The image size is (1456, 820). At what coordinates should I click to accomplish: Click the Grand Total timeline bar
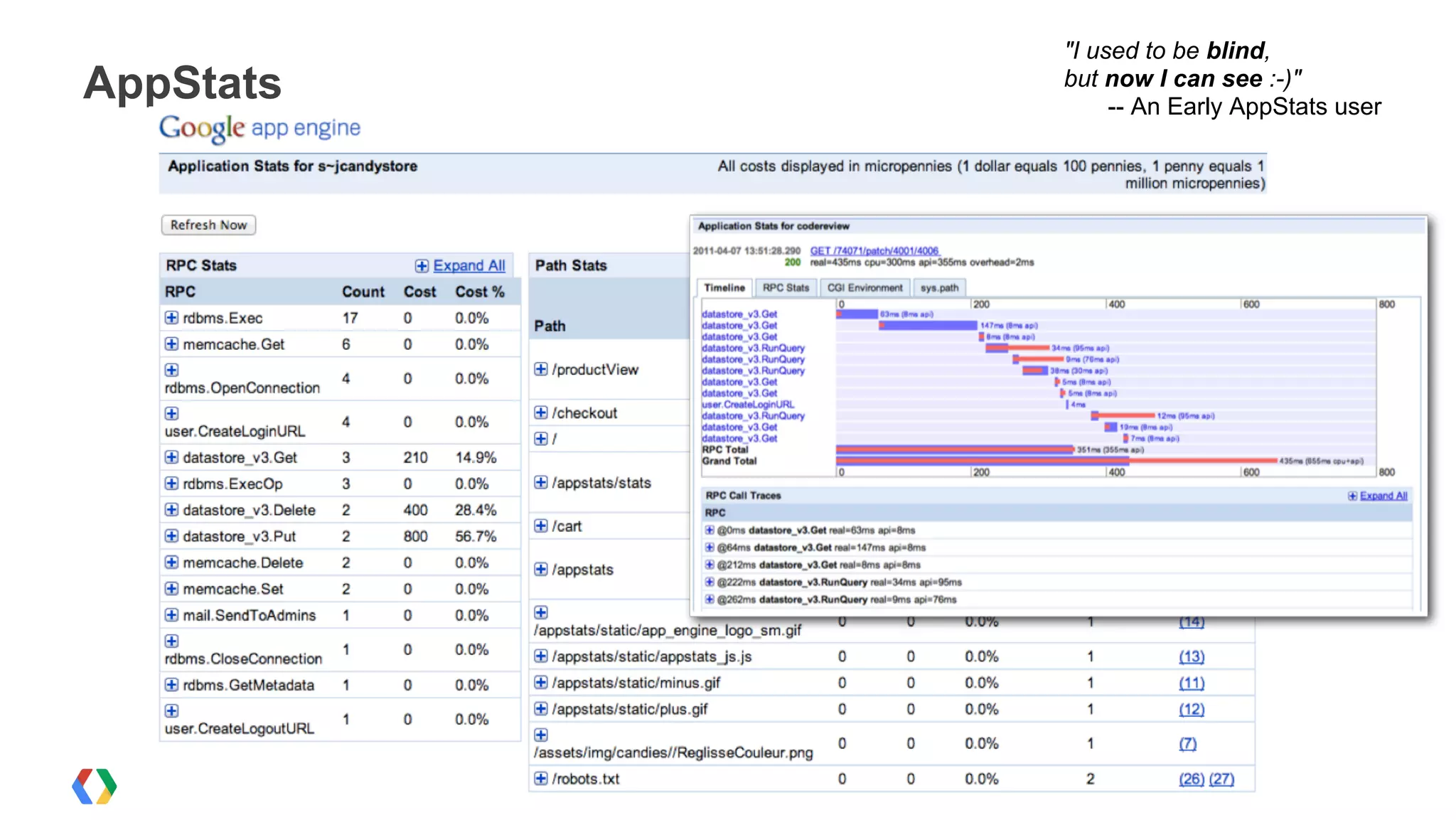1057,461
